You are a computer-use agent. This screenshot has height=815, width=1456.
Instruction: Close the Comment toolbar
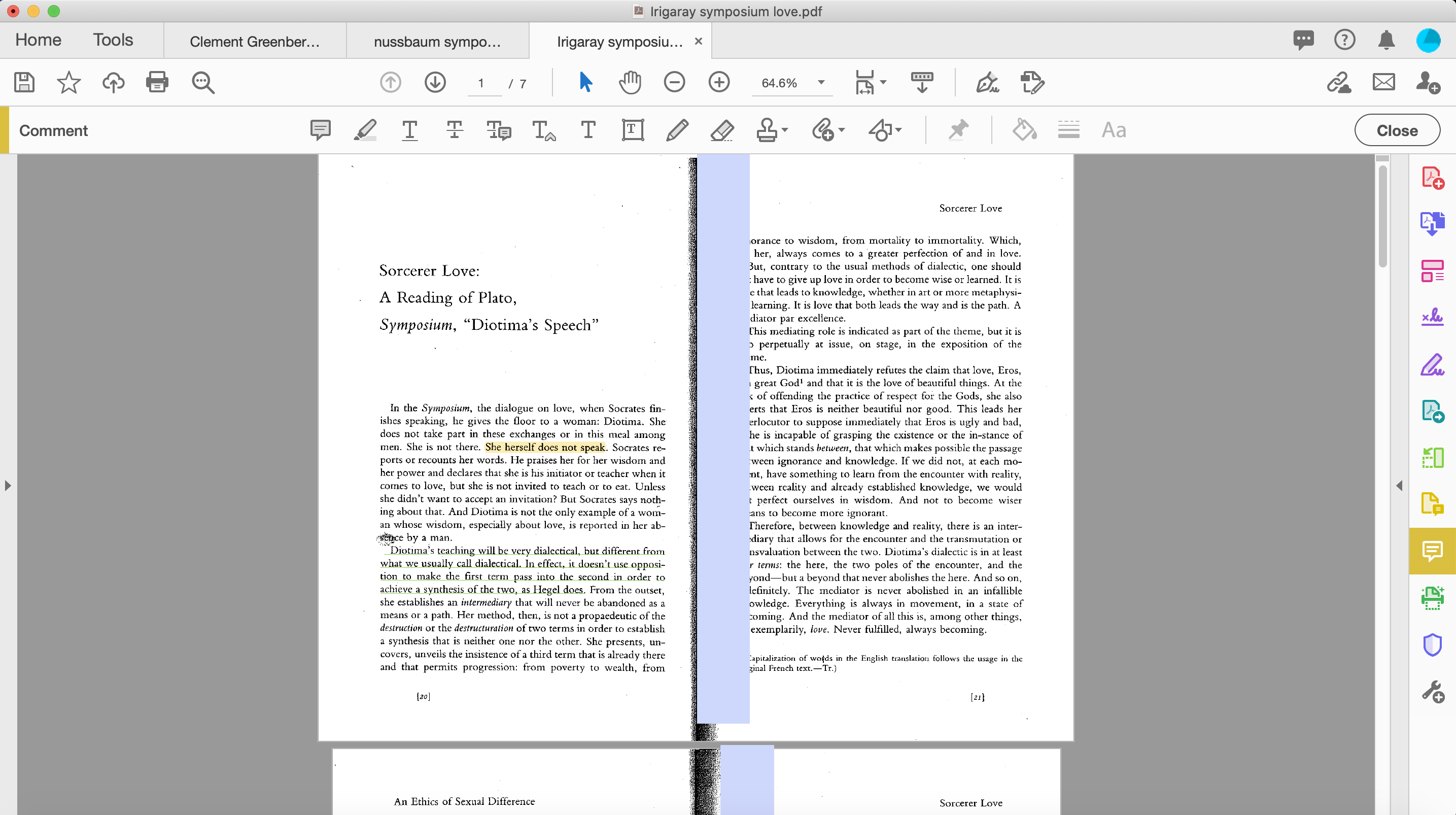point(1397,129)
